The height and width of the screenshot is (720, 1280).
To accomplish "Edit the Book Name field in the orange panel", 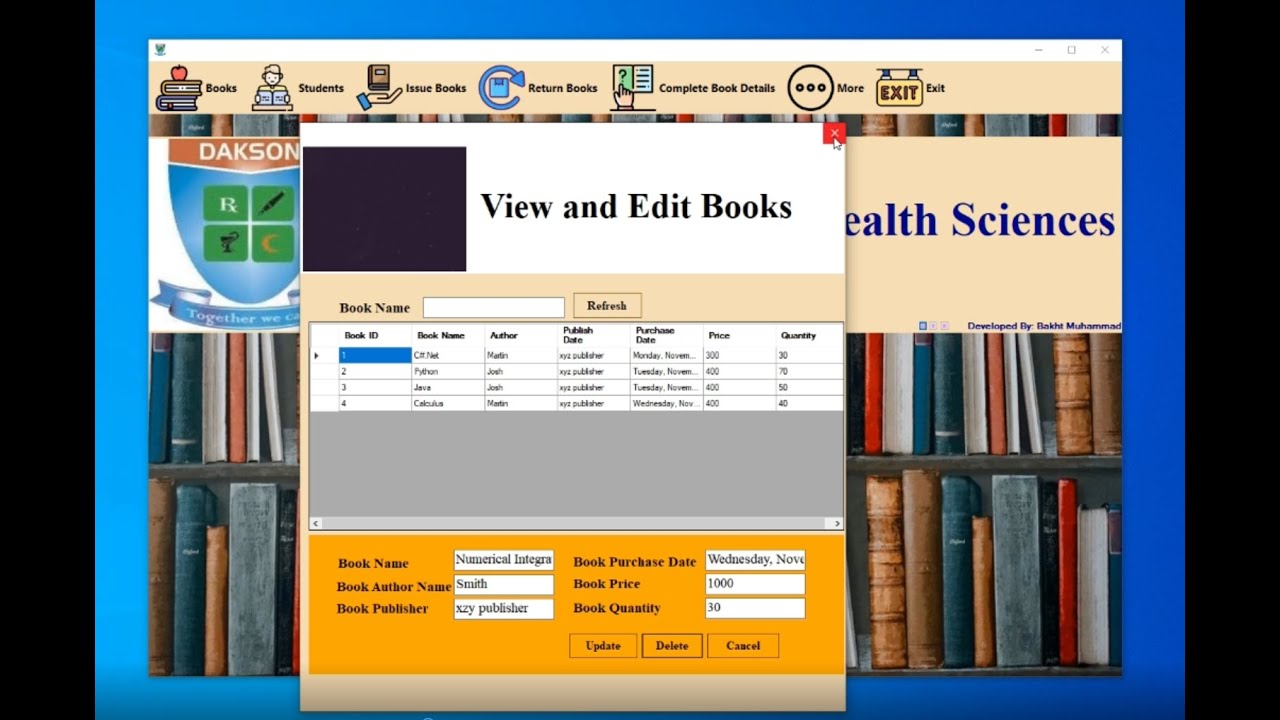I will tap(503, 560).
